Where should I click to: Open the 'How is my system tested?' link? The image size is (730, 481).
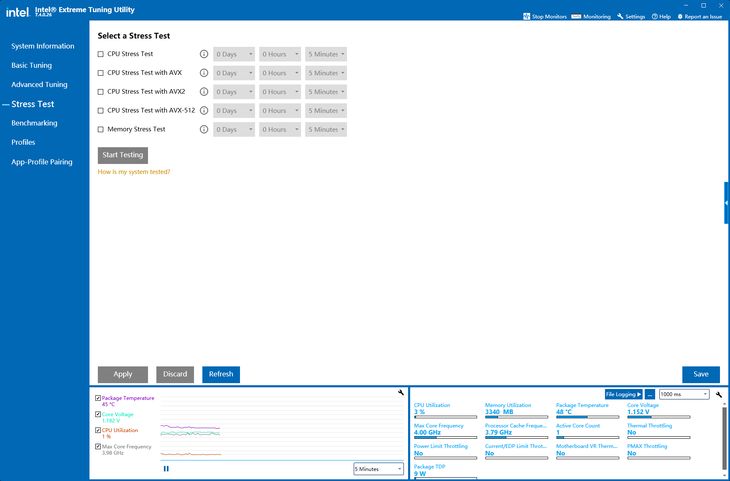[x=134, y=172]
